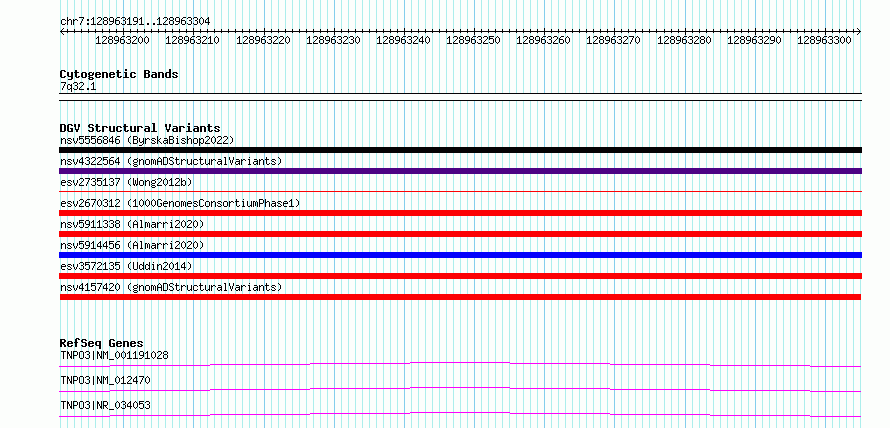Click ruler position 128963290
This screenshot has height=428, width=890.
pos(754,40)
